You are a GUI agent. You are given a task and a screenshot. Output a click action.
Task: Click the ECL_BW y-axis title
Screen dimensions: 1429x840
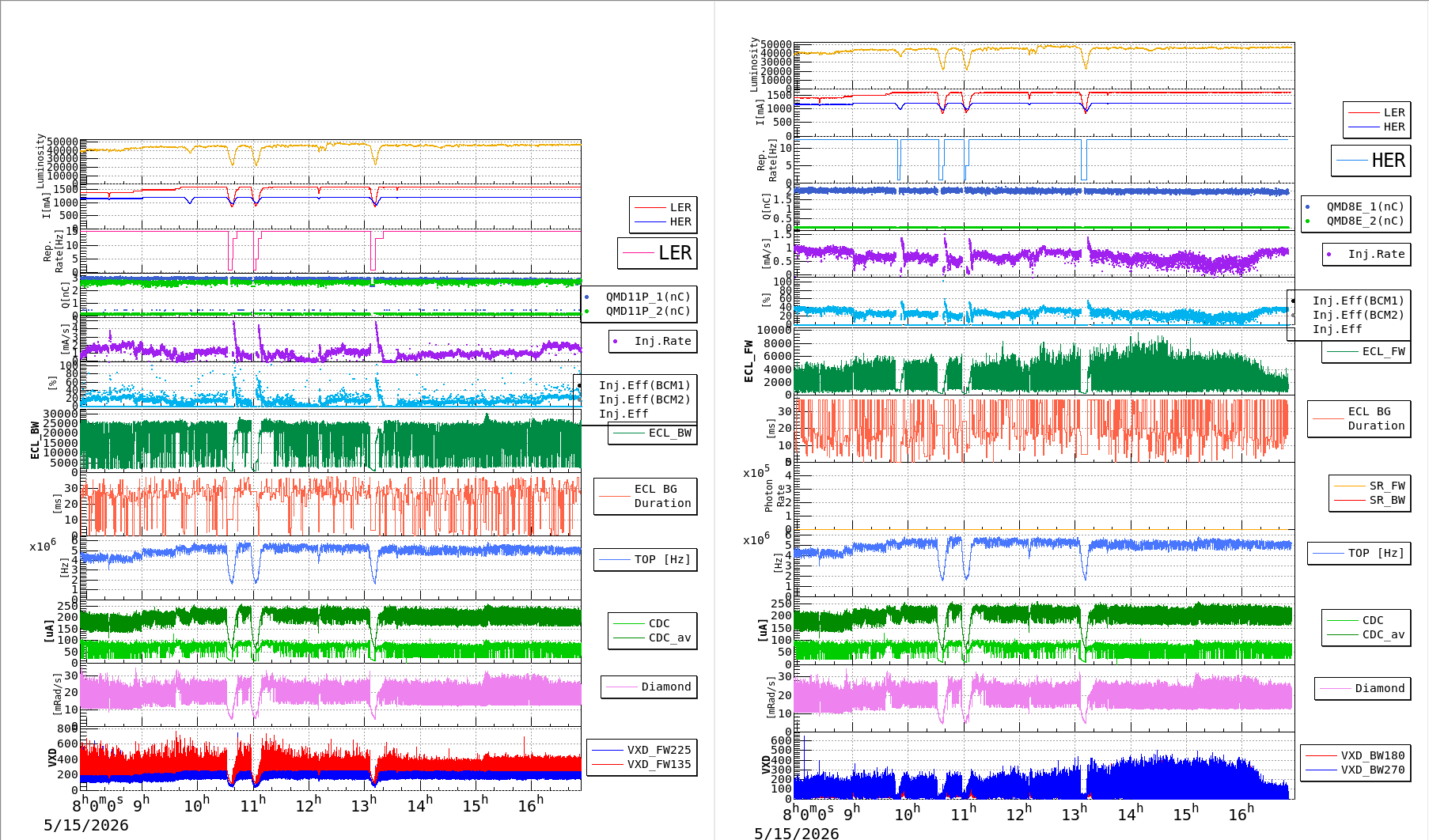35,441
